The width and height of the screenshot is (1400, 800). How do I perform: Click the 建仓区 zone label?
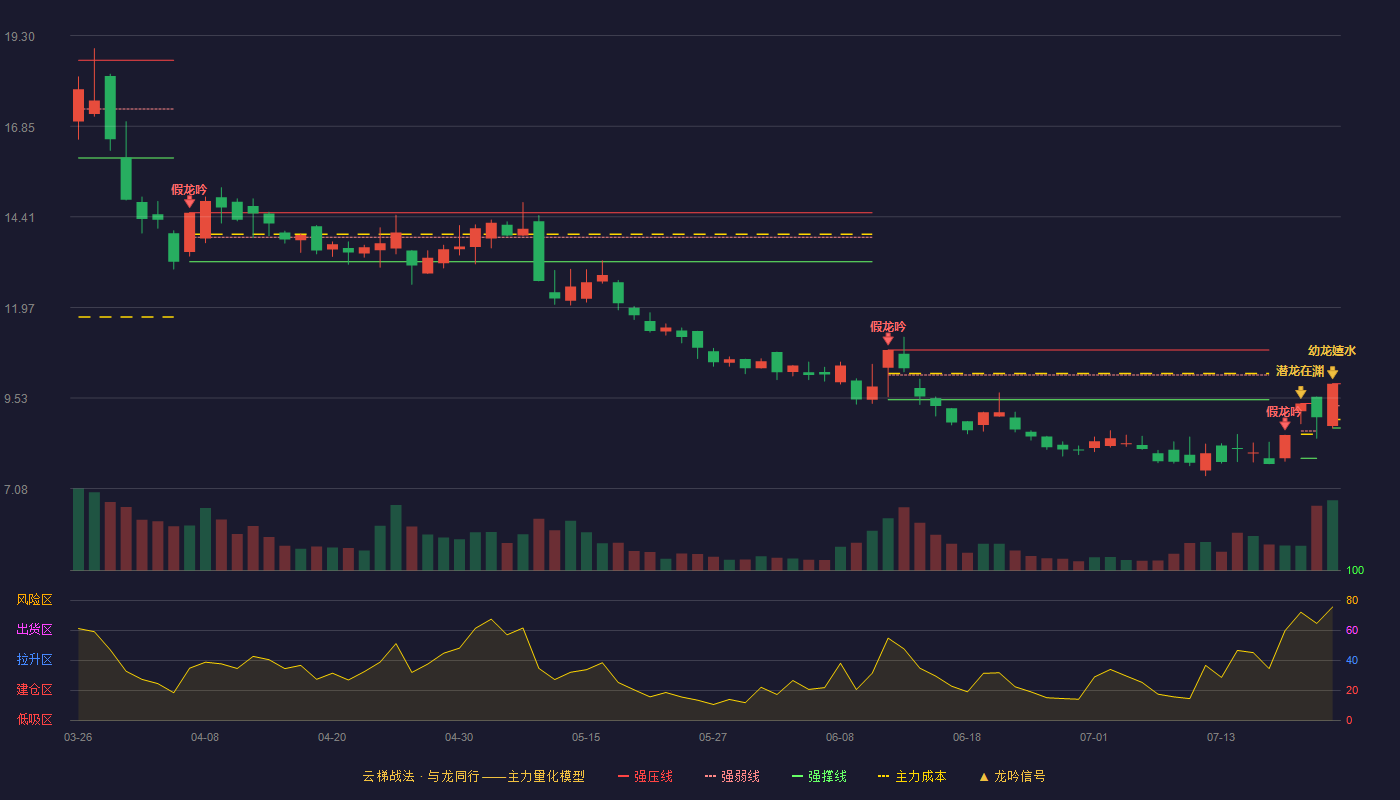pyautogui.click(x=34, y=690)
